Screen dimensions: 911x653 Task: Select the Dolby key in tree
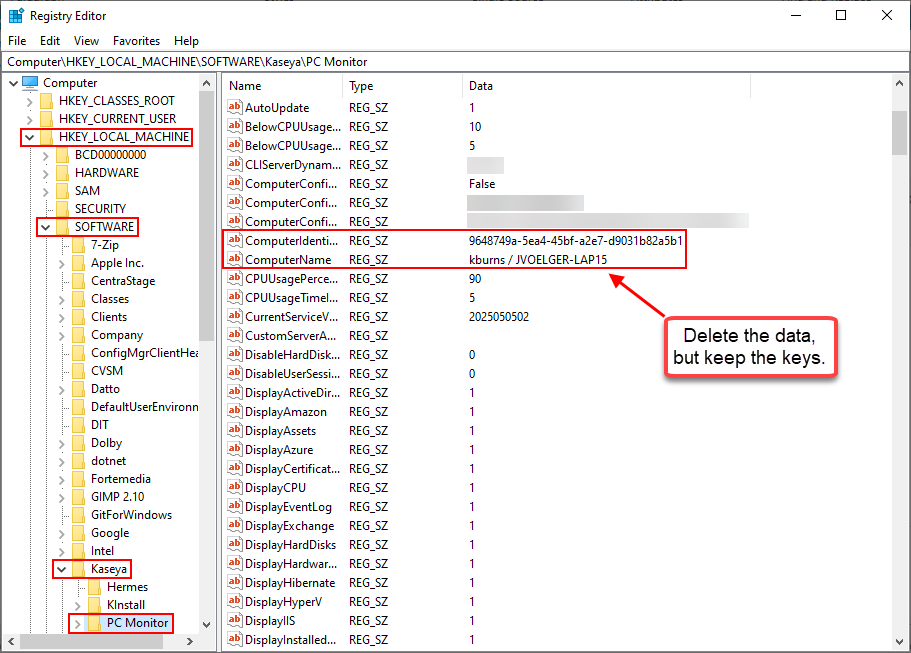pyautogui.click(x=107, y=443)
